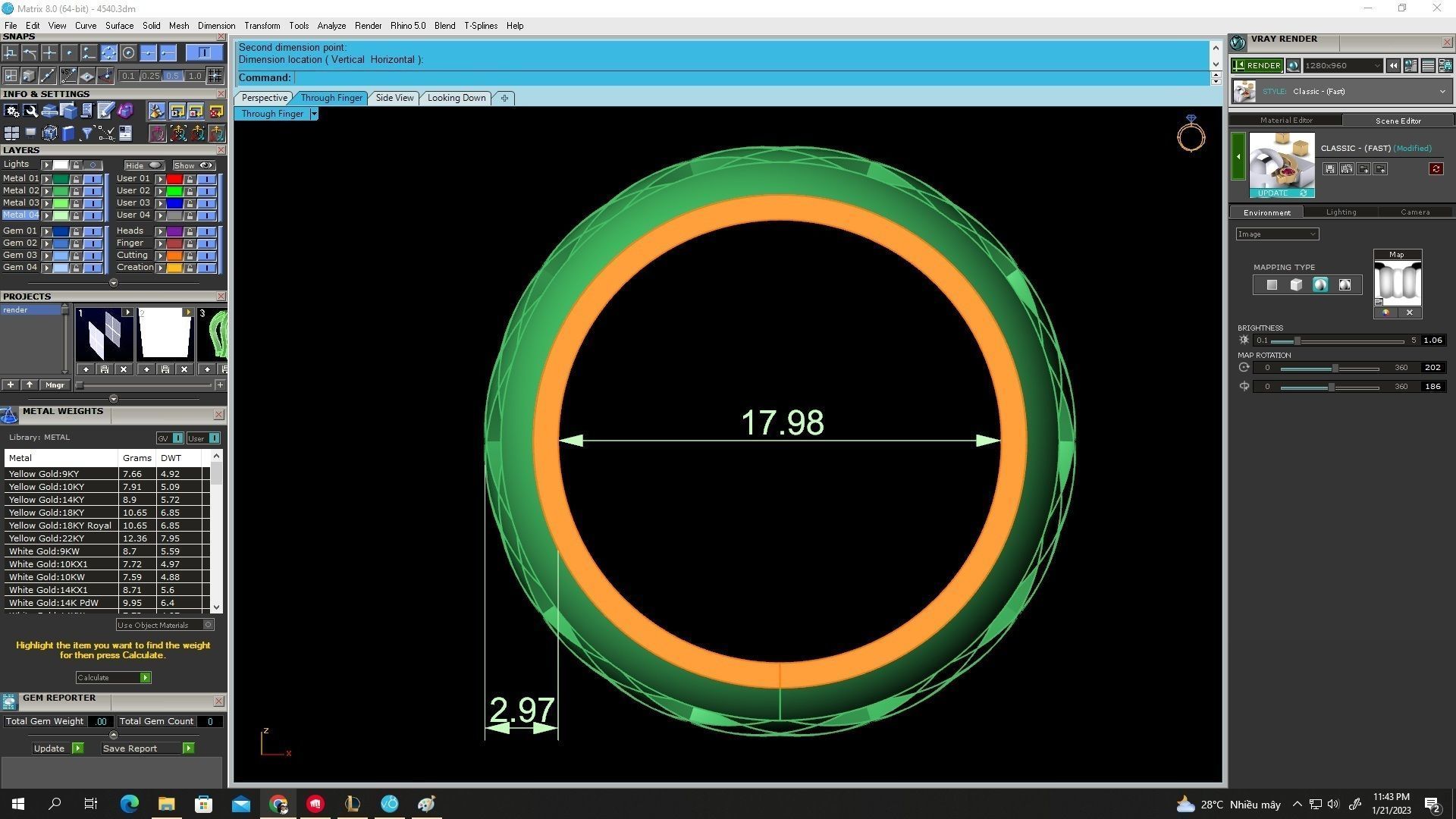1456x819 pixels.
Task: Adjust the Brightness slider
Action: pos(1297,340)
